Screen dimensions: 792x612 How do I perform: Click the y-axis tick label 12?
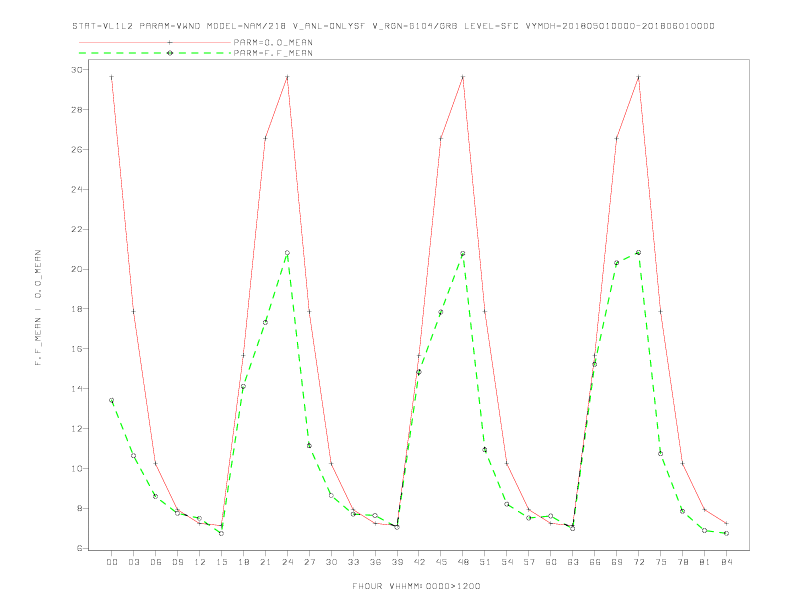click(77, 429)
